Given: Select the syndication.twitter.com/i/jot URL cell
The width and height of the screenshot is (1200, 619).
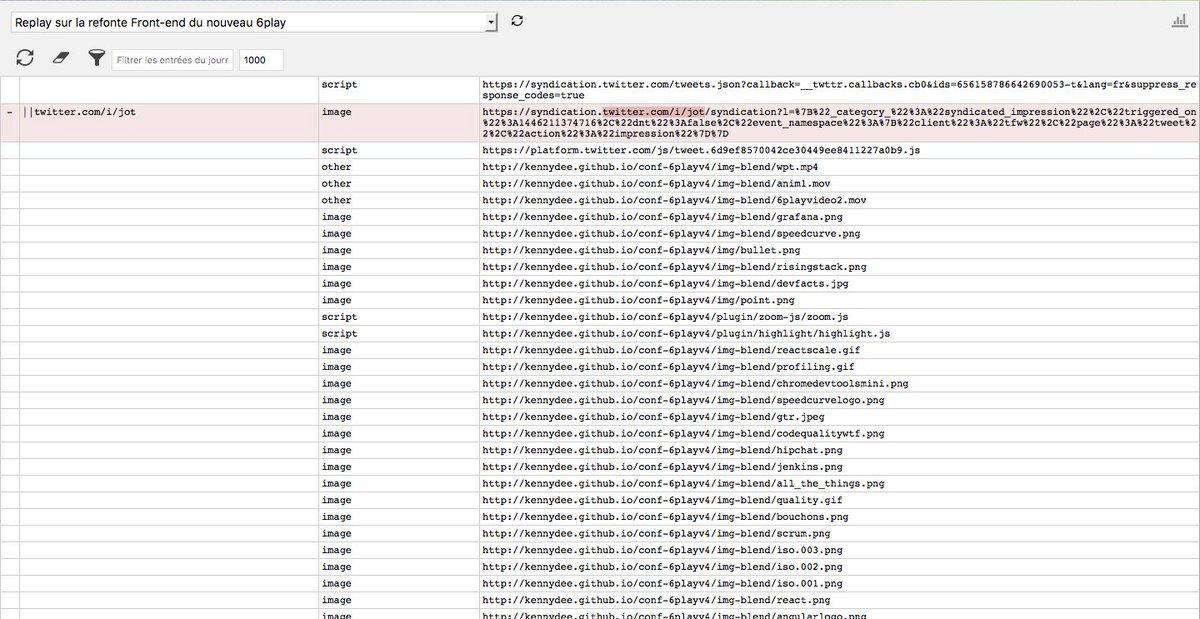Looking at the screenshot, I should coord(839,122).
